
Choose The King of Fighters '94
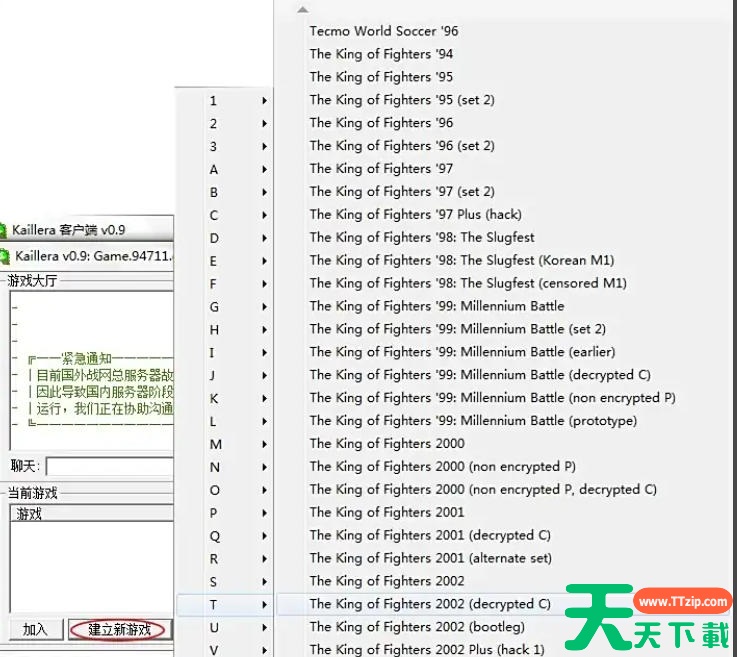pos(381,54)
